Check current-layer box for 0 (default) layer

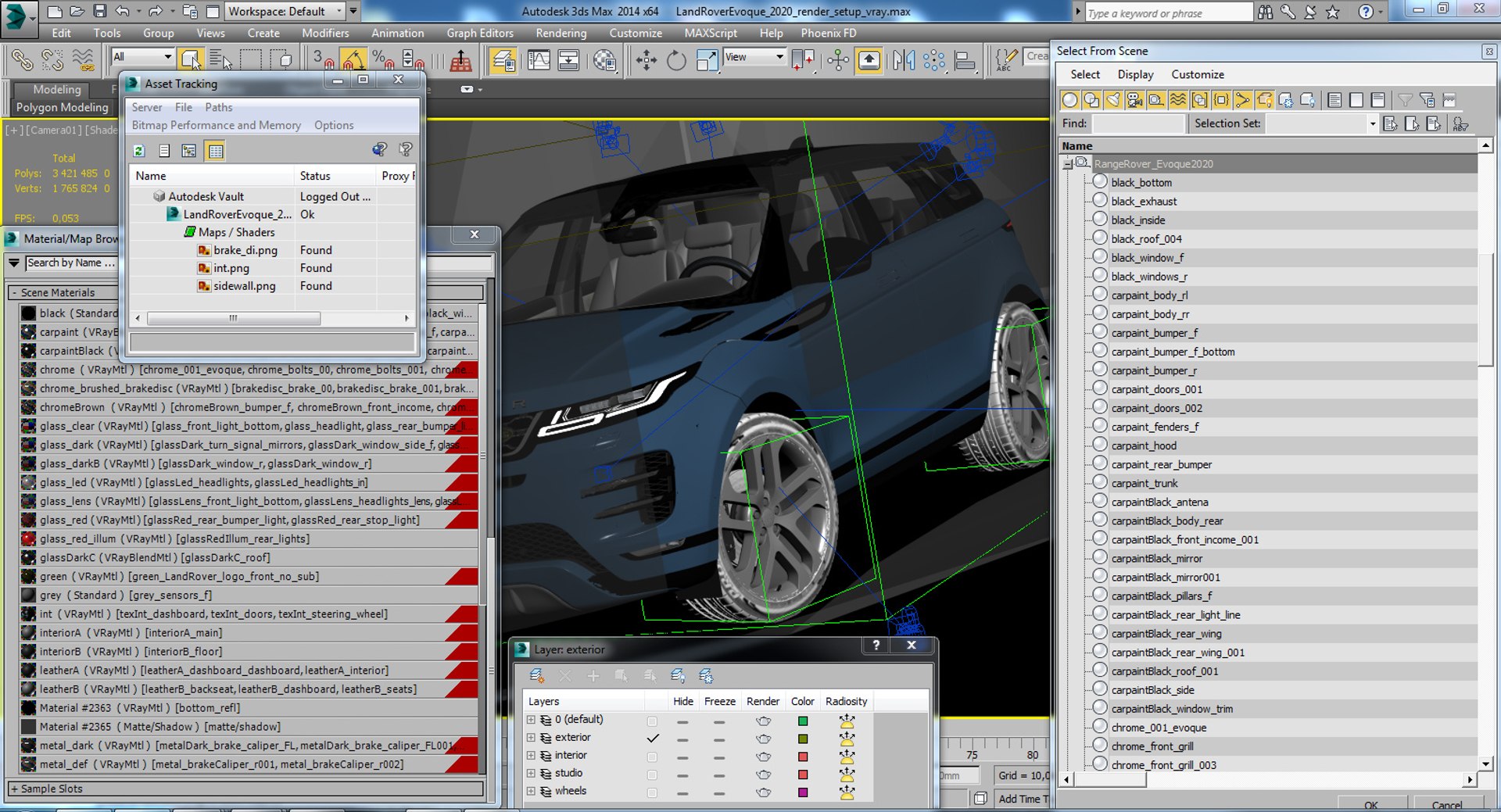pyautogui.click(x=652, y=721)
